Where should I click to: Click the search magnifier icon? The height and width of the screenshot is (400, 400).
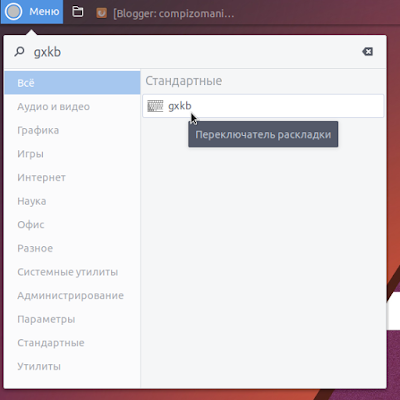click(x=19, y=52)
